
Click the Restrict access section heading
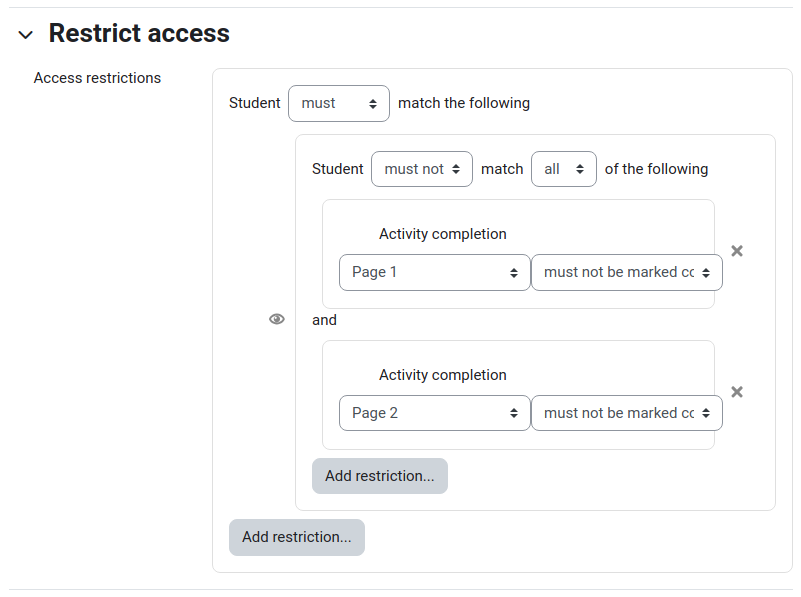pos(139,33)
